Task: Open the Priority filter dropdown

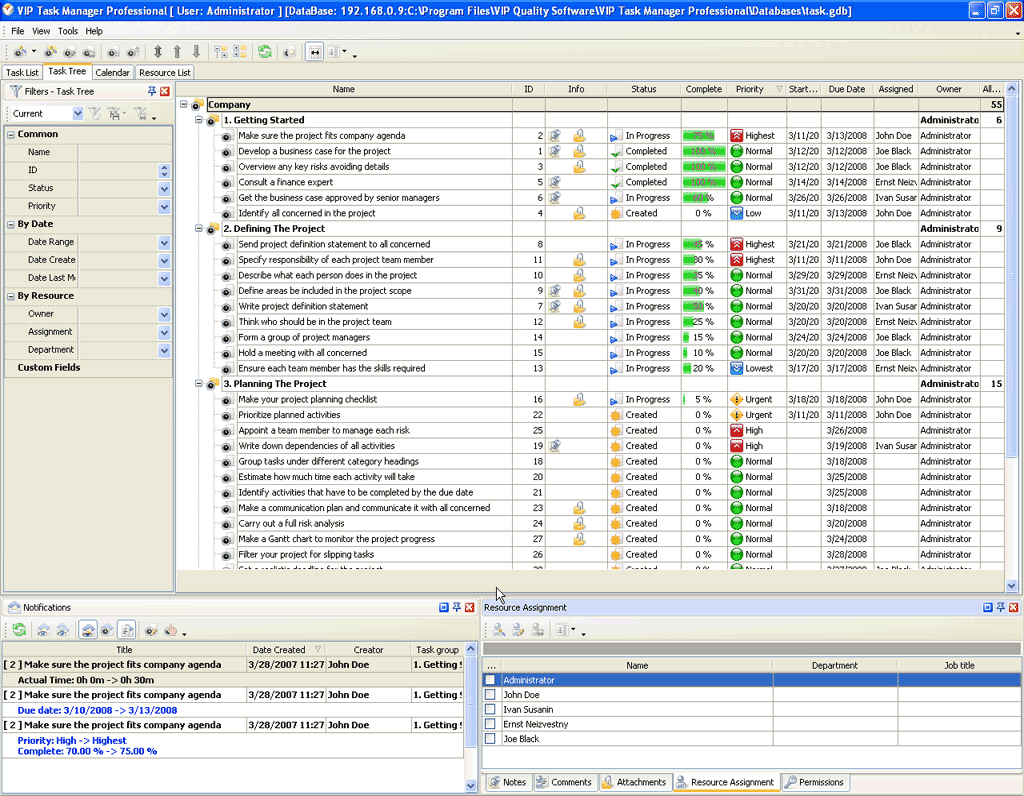Action: [x=164, y=207]
